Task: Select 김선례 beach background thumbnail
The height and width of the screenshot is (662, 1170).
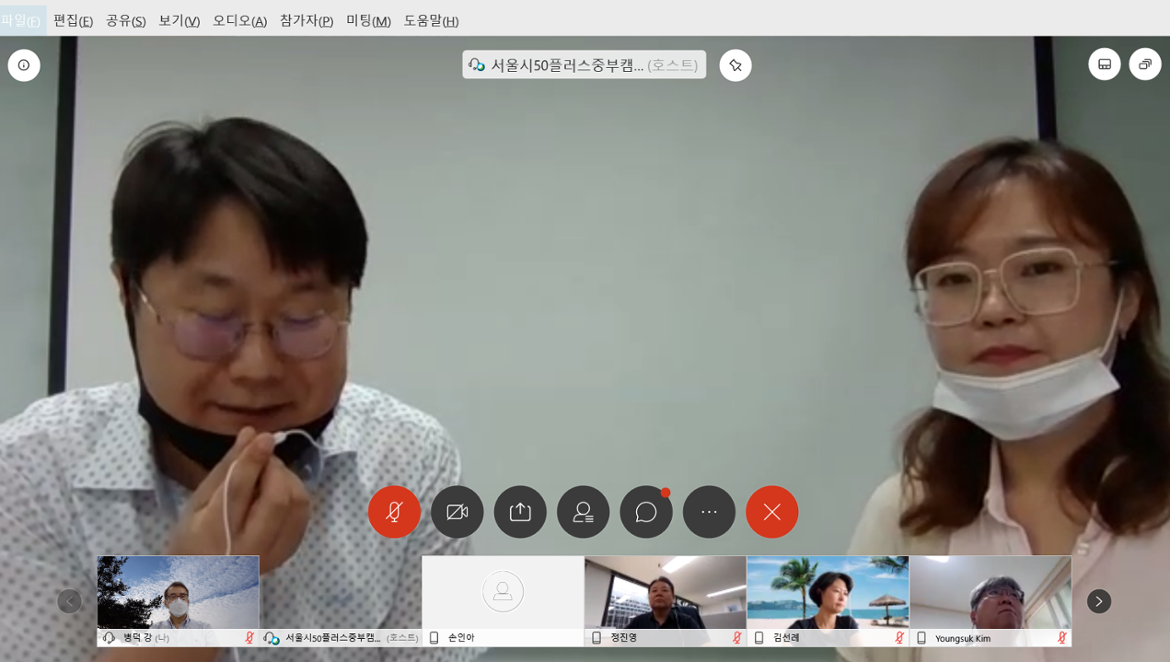Action: [x=827, y=593]
